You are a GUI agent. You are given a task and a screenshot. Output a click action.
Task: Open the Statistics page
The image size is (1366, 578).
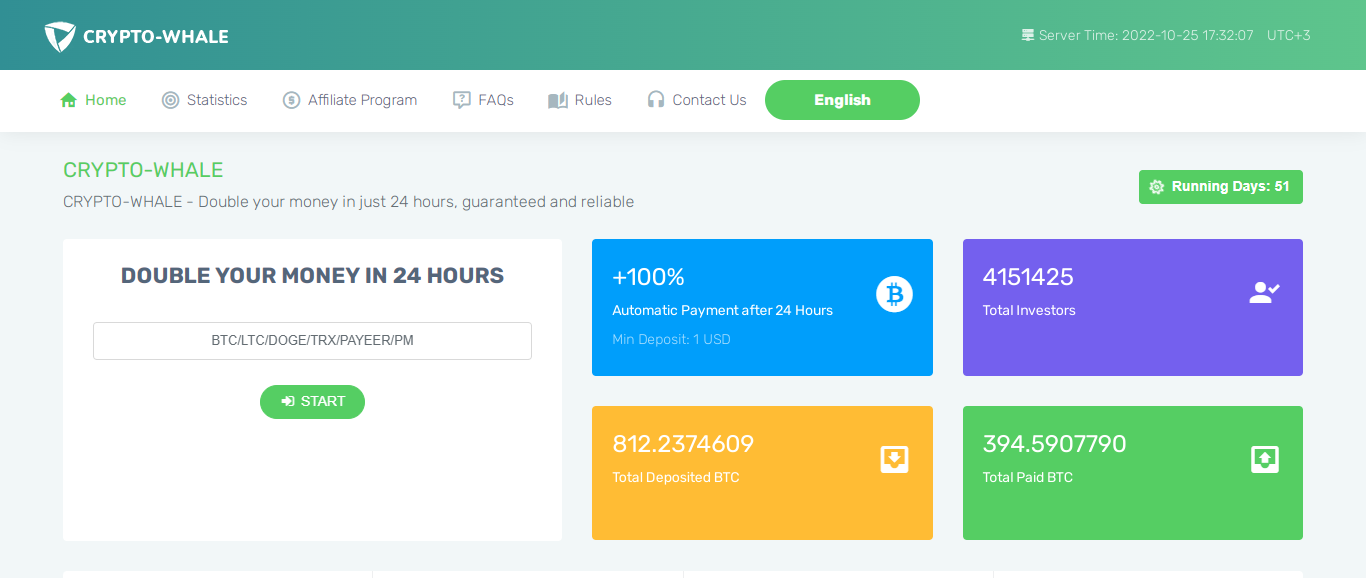[x=216, y=100]
